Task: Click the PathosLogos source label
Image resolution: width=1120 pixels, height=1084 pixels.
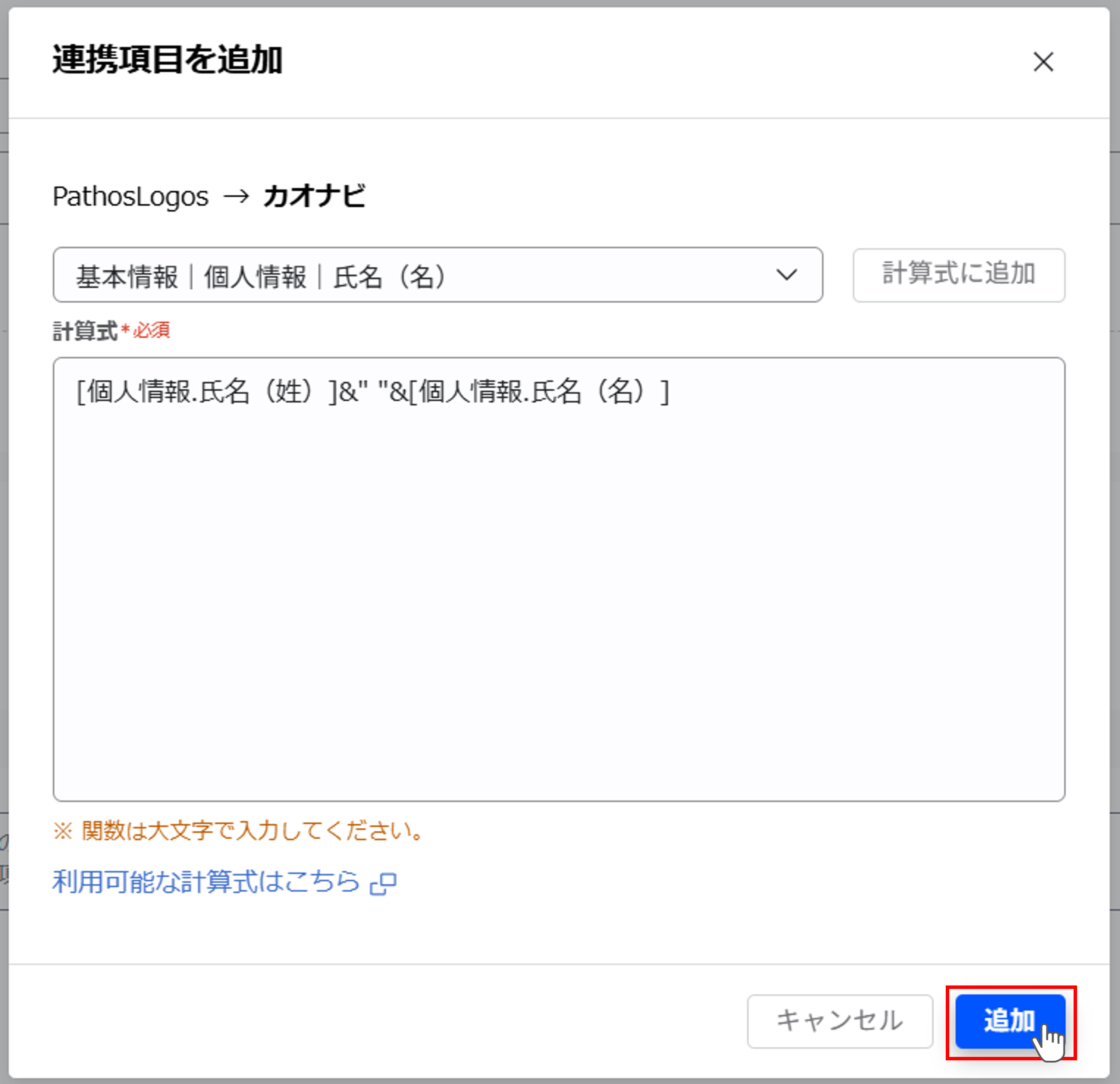Action: click(130, 197)
